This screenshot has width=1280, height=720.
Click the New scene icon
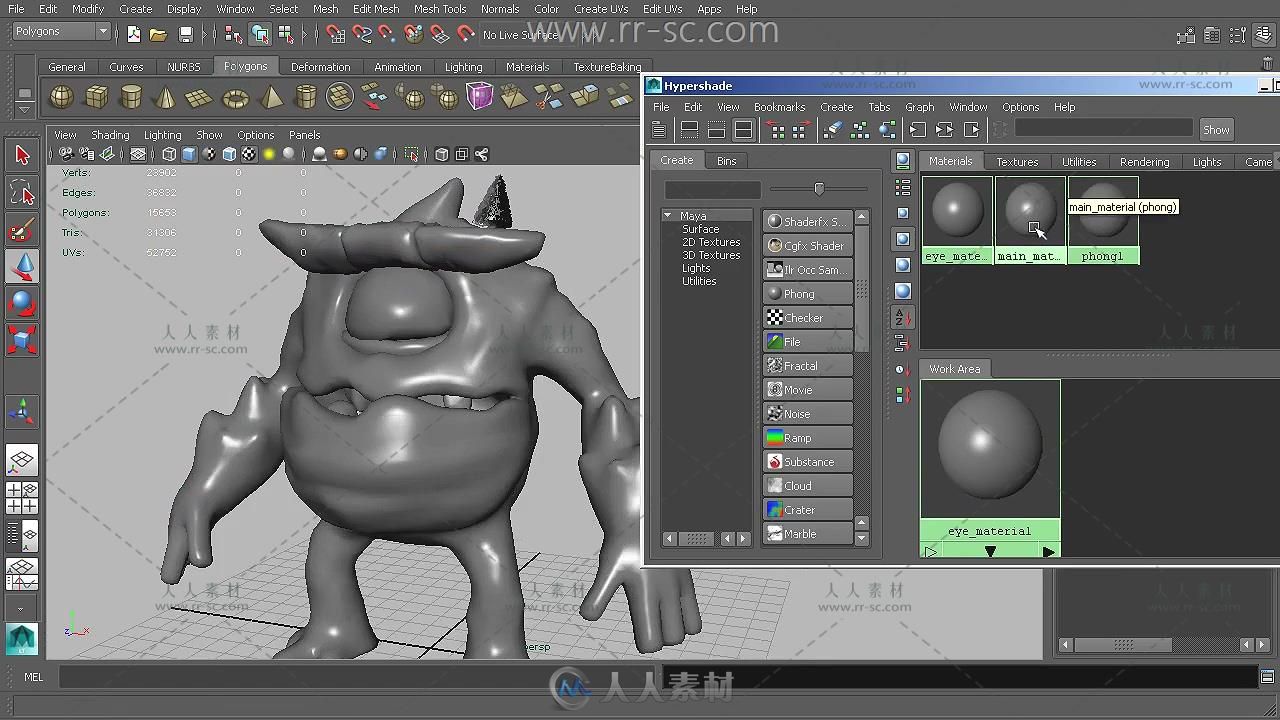(134, 34)
